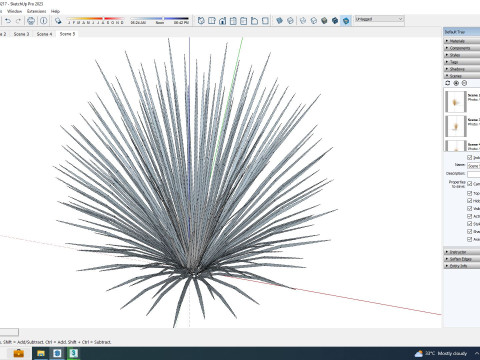Expand the Shadows tray panel
The height and width of the screenshot is (360, 480).
[x=462, y=69]
